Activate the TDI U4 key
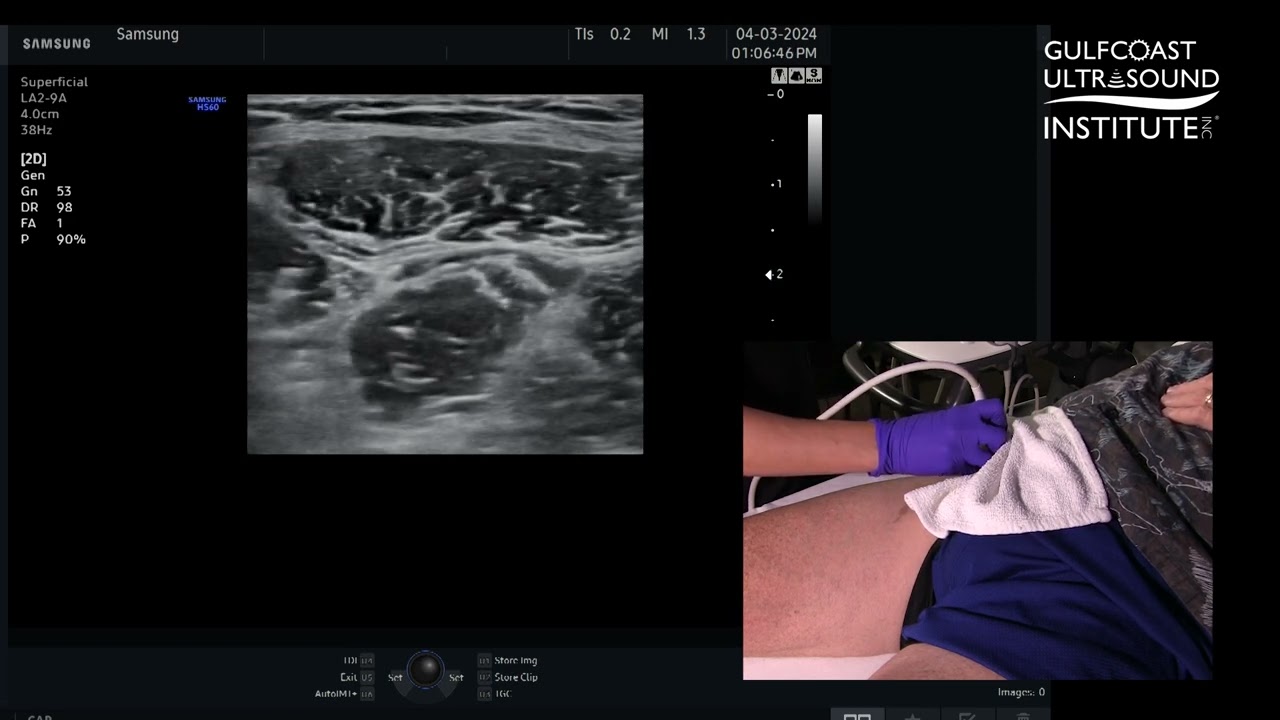 [358, 660]
